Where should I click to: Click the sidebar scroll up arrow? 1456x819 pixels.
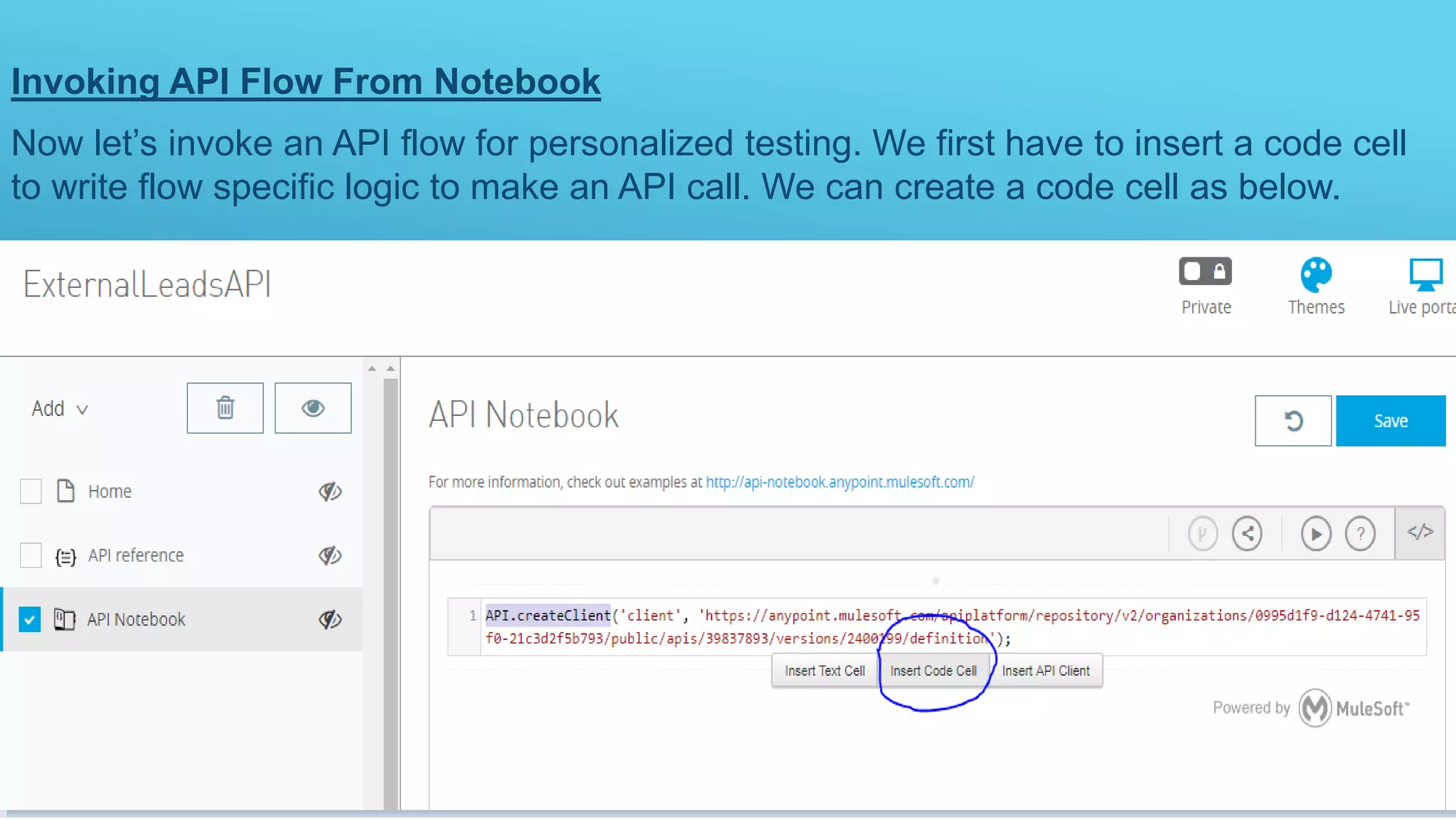click(x=372, y=368)
